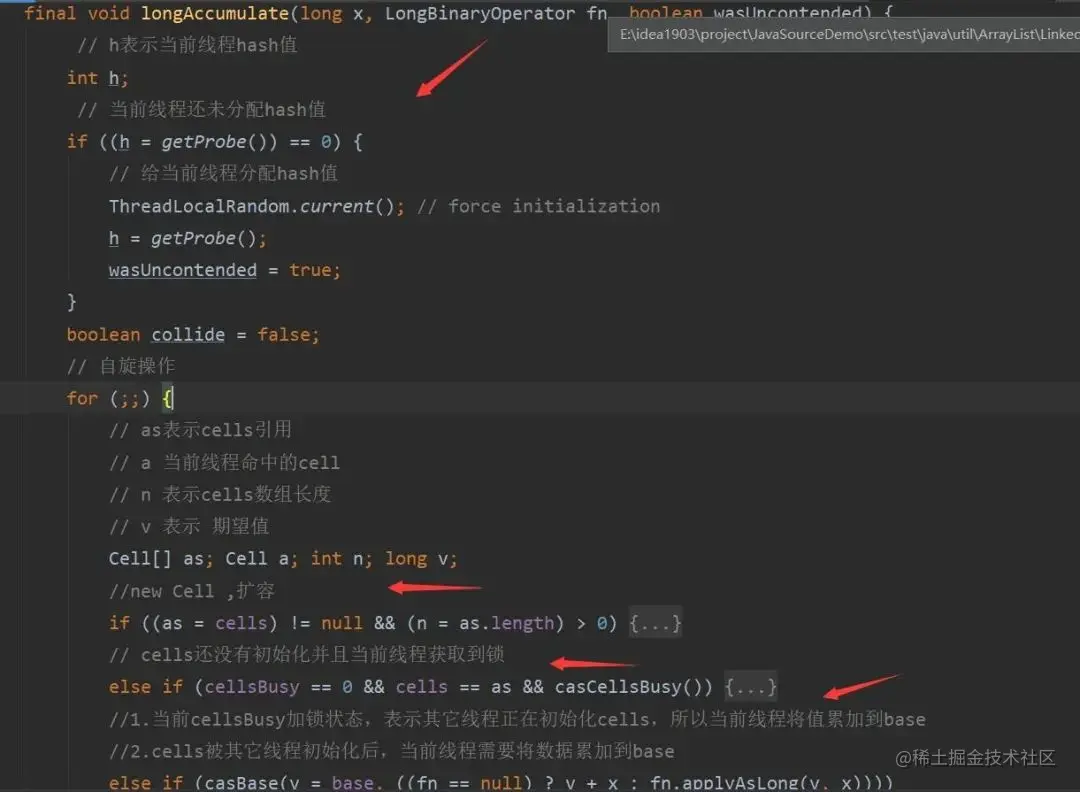Click the 'Cell[] as;' declaration
The width and height of the screenshot is (1080, 792).
[x=161, y=559]
